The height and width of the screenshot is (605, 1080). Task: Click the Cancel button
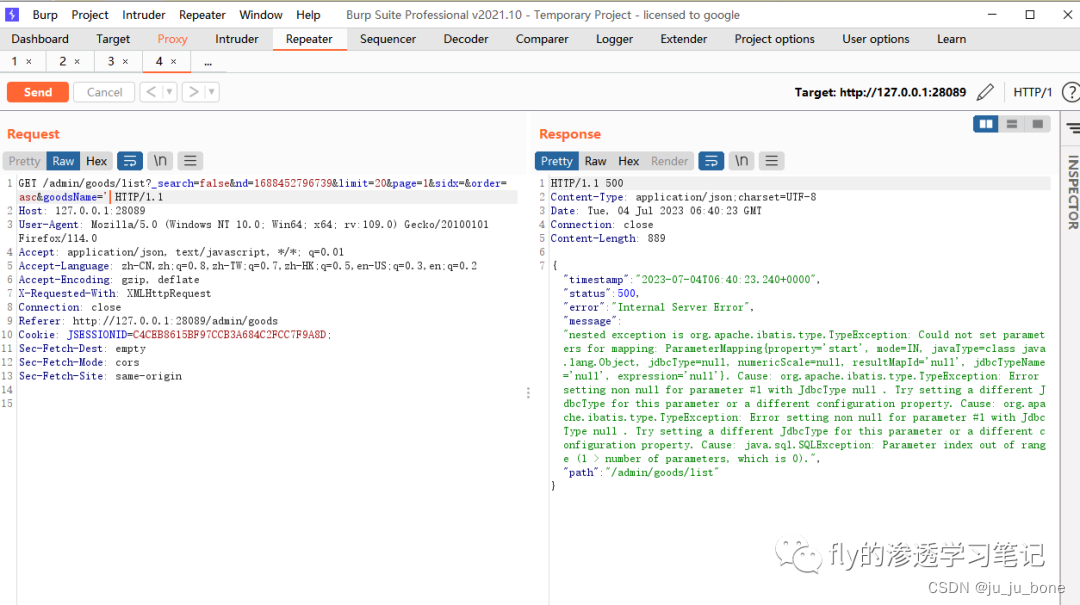point(104,92)
